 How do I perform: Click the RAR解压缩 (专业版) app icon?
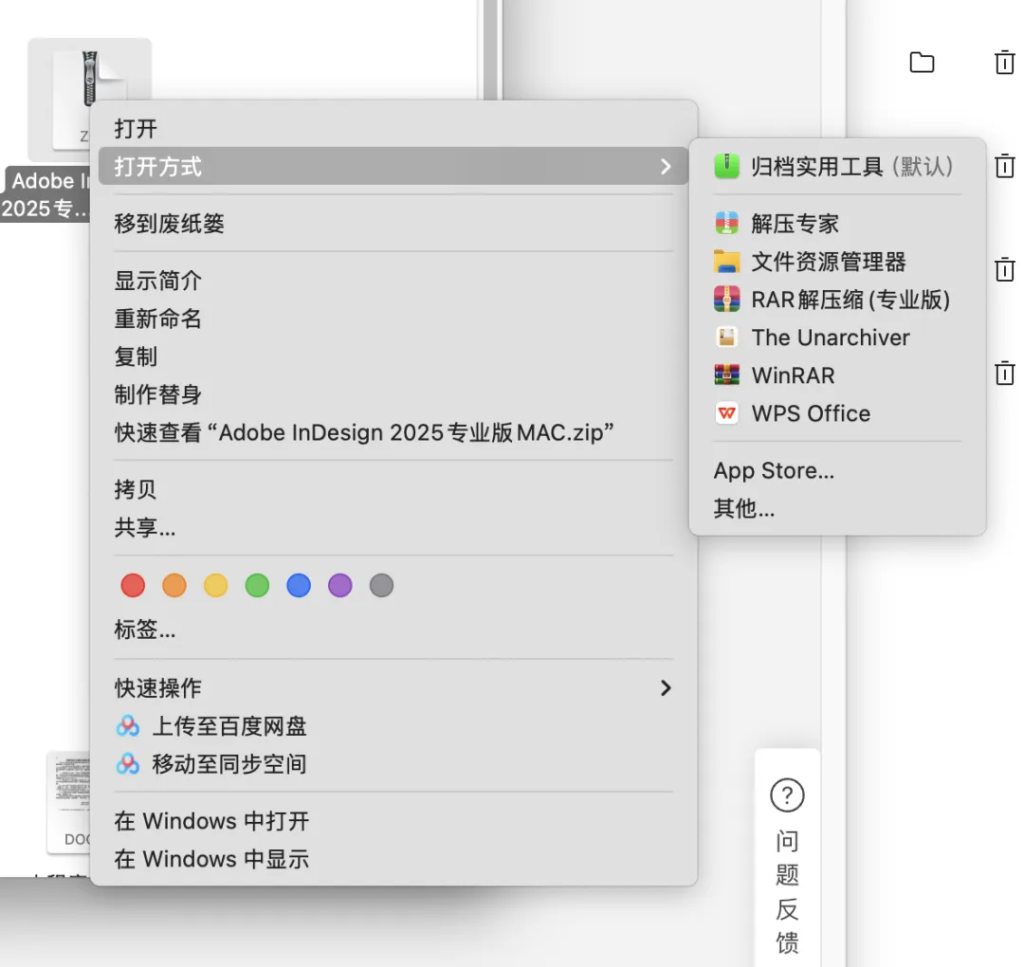[726, 299]
